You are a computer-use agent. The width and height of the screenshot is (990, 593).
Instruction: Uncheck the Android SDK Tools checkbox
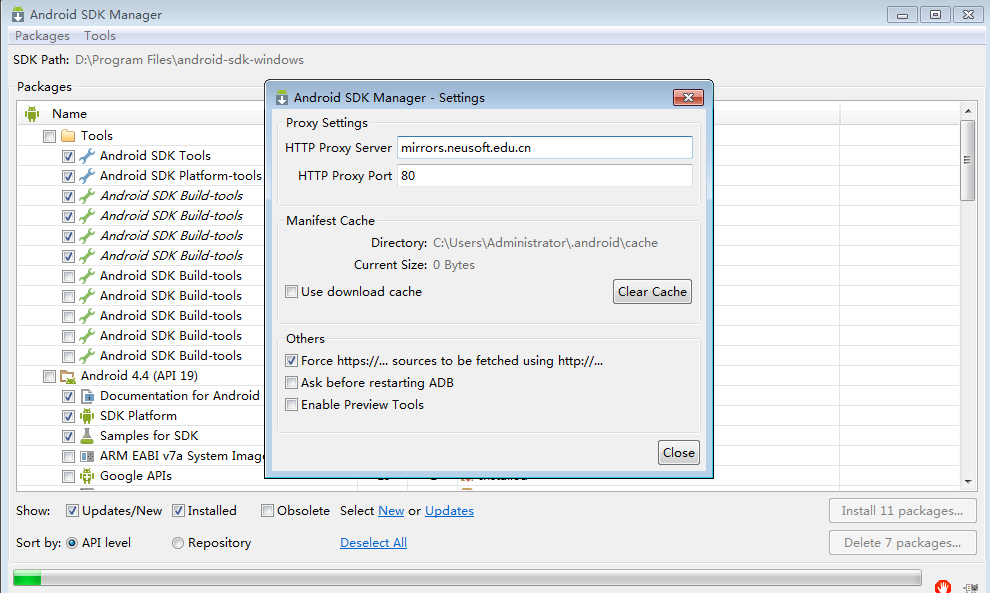point(68,156)
